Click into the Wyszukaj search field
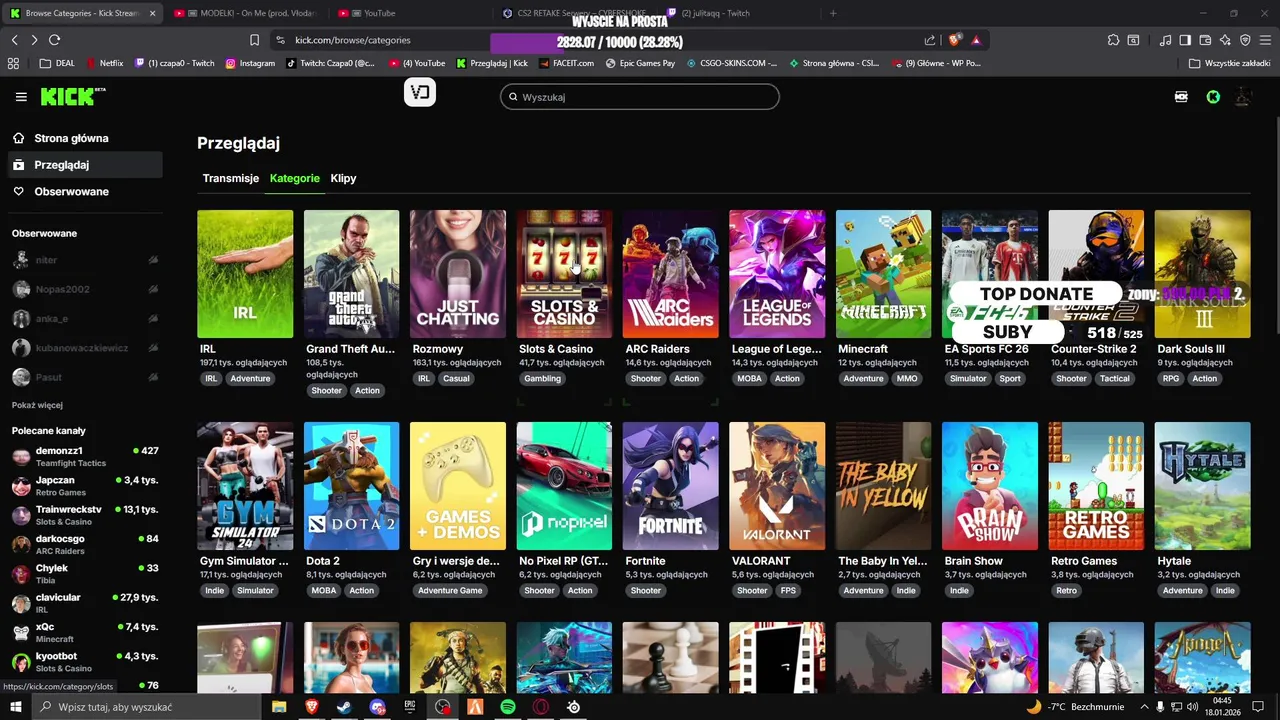Screen dimensions: 1280x720 [640, 97]
